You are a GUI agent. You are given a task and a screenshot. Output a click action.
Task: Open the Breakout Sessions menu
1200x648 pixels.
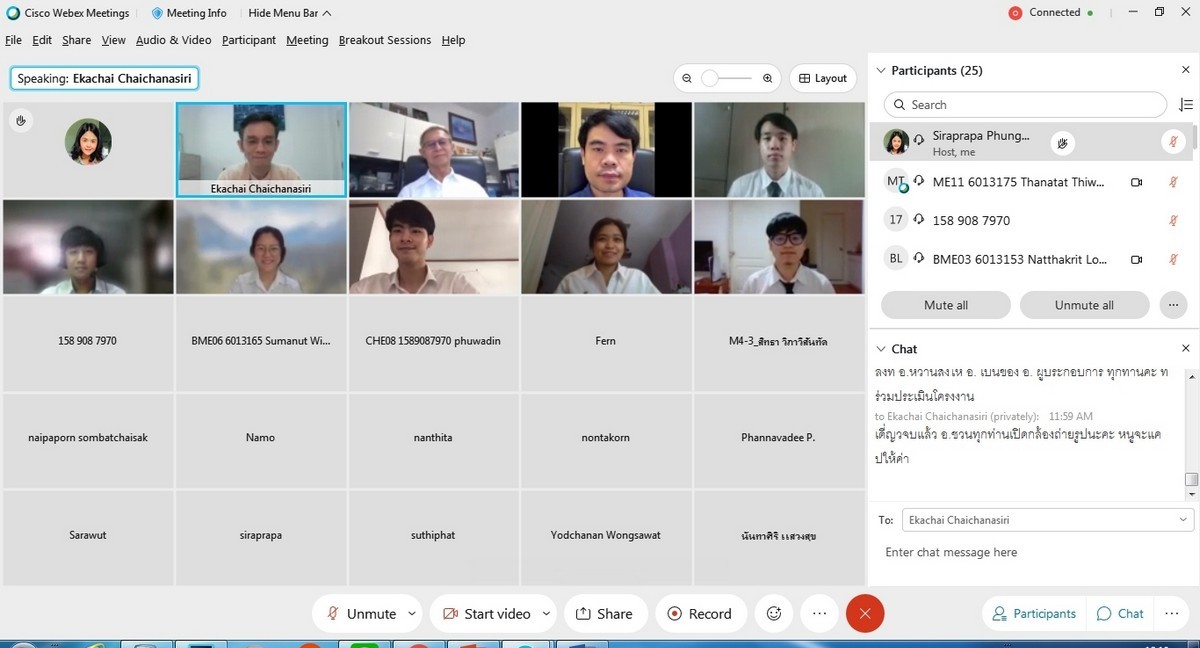coord(384,40)
